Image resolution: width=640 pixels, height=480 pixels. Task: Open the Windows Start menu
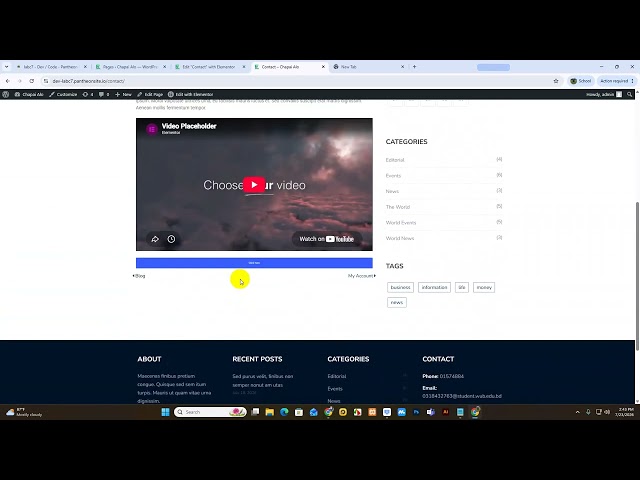165,412
